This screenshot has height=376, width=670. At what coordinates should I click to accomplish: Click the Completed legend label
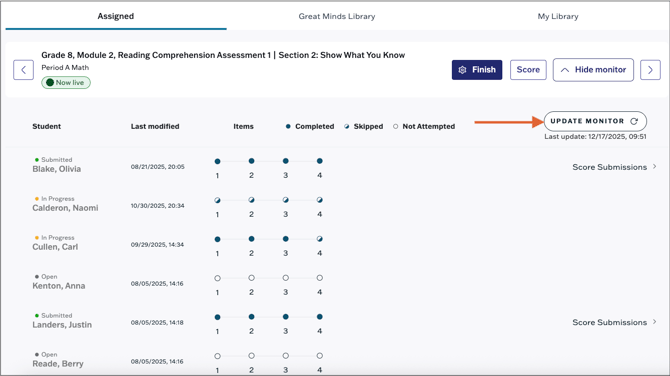click(x=314, y=126)
